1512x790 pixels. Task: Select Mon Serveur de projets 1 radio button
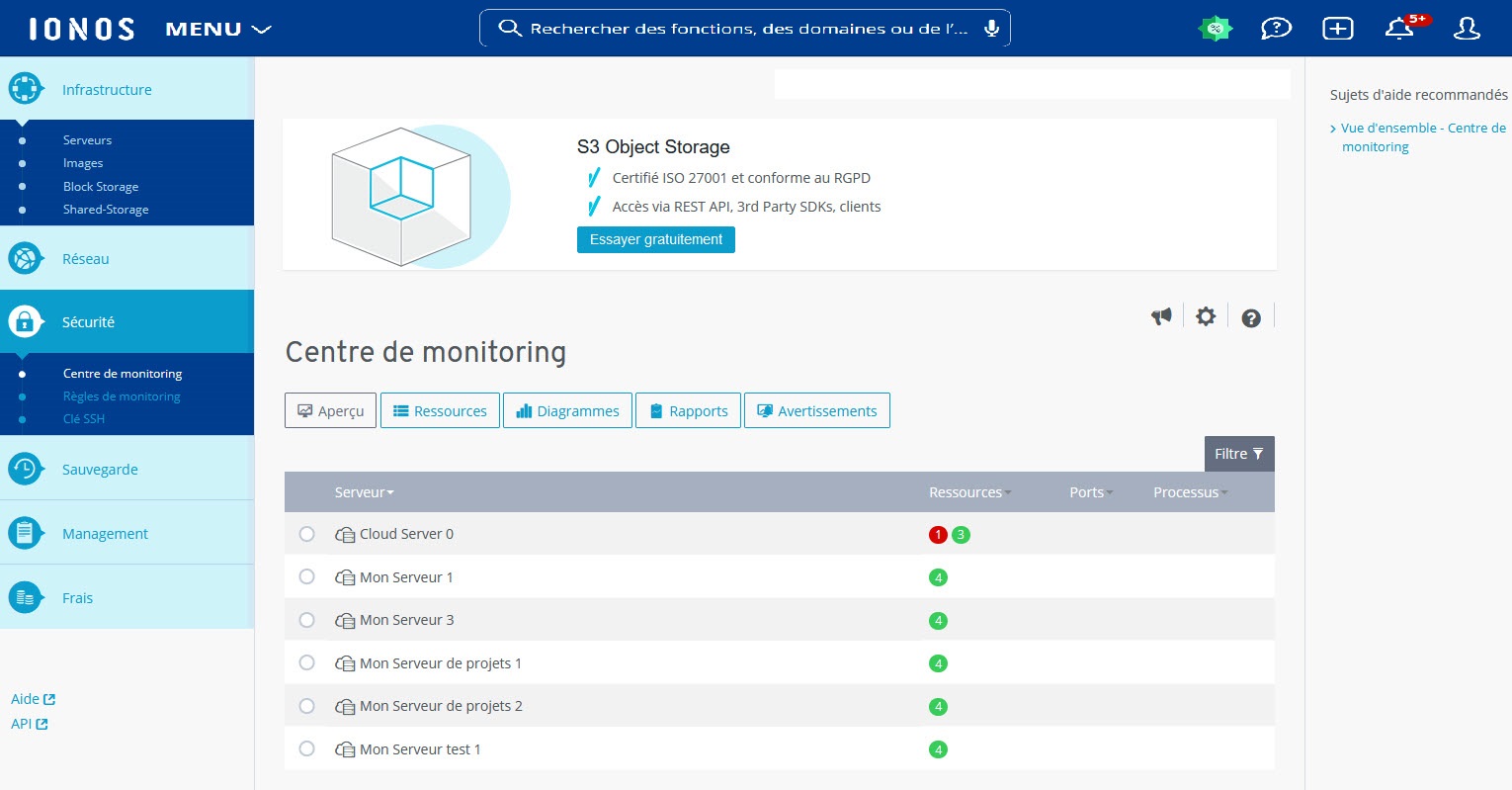click(x=306, y=662)
